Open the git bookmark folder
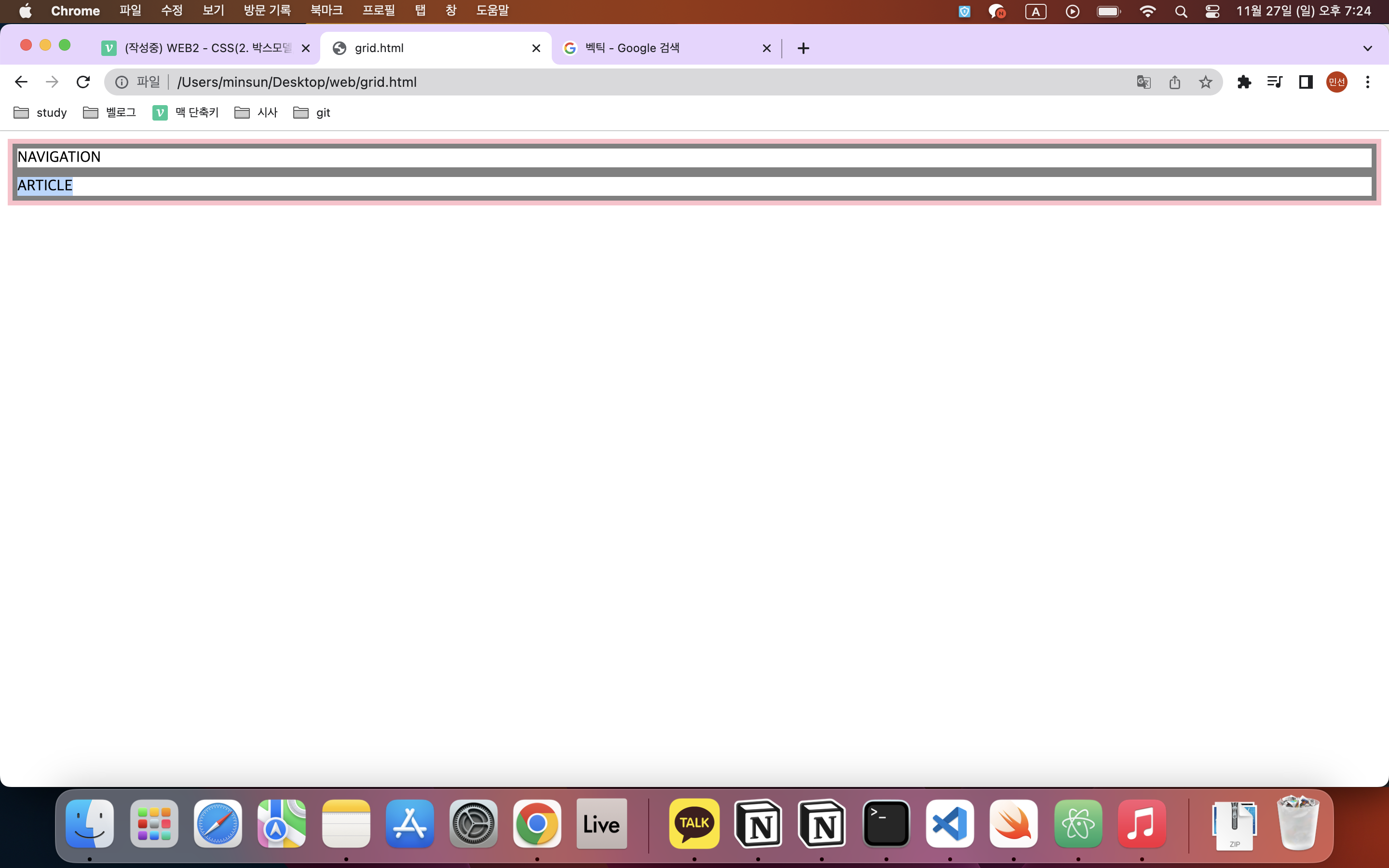 click(312, 112)
